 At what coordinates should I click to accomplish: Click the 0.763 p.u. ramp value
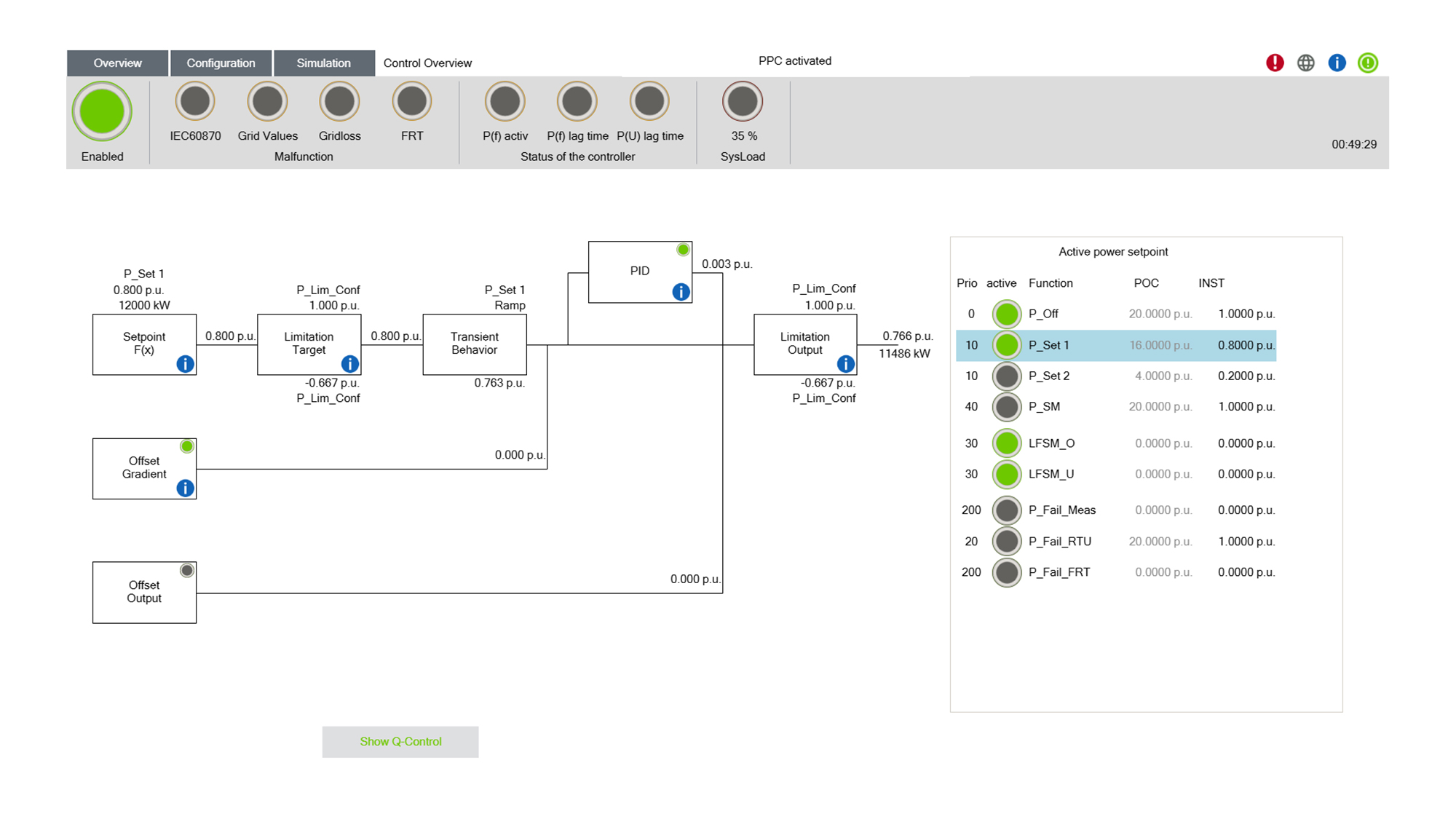coord(499,383)
